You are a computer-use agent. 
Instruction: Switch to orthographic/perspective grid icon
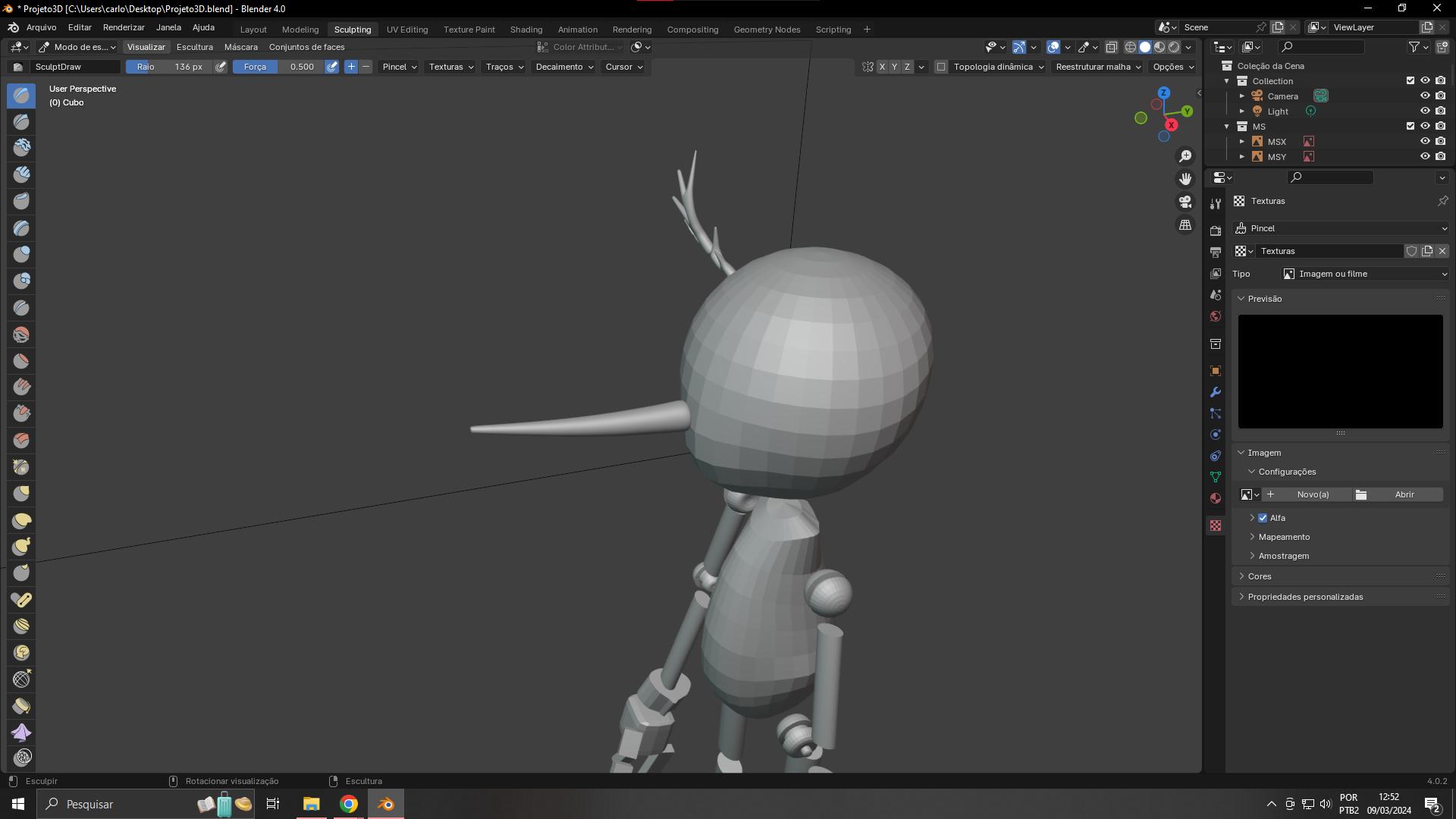pyautogui.click(x=1185, y=225)
